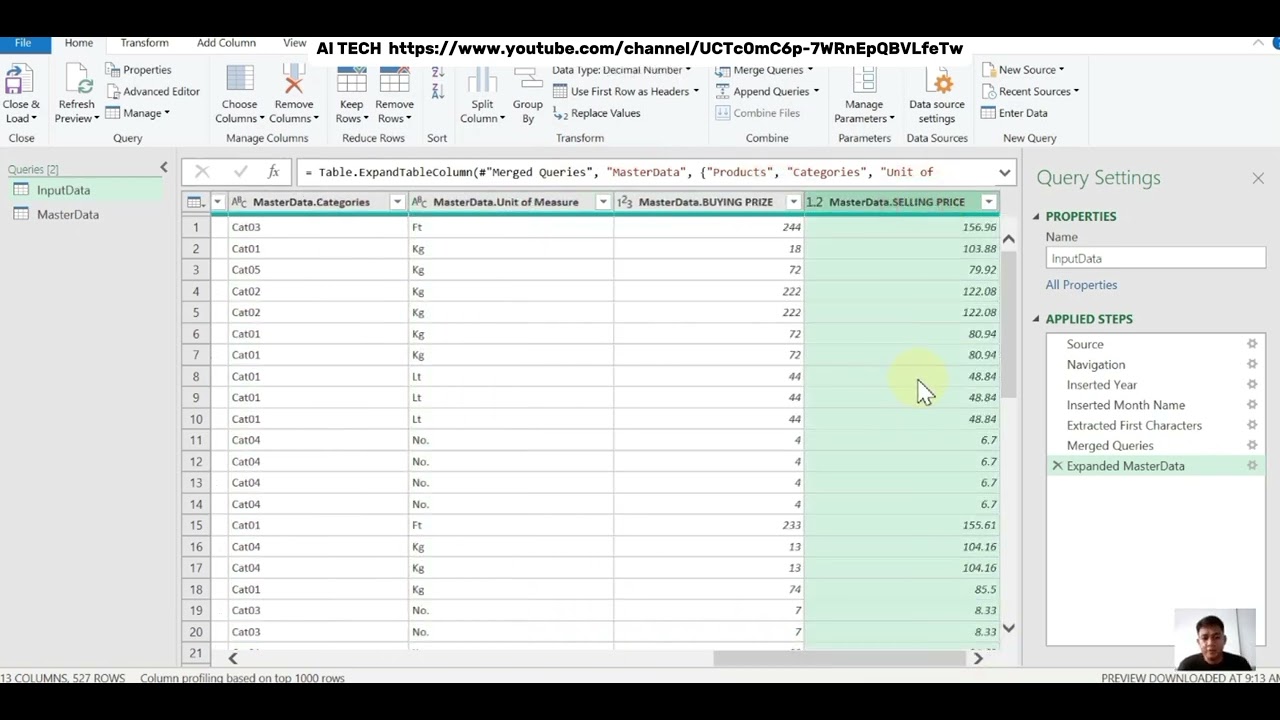The image size is (1280, 720).
Task: Click Replace Values
Action: [x=597, y=113]
